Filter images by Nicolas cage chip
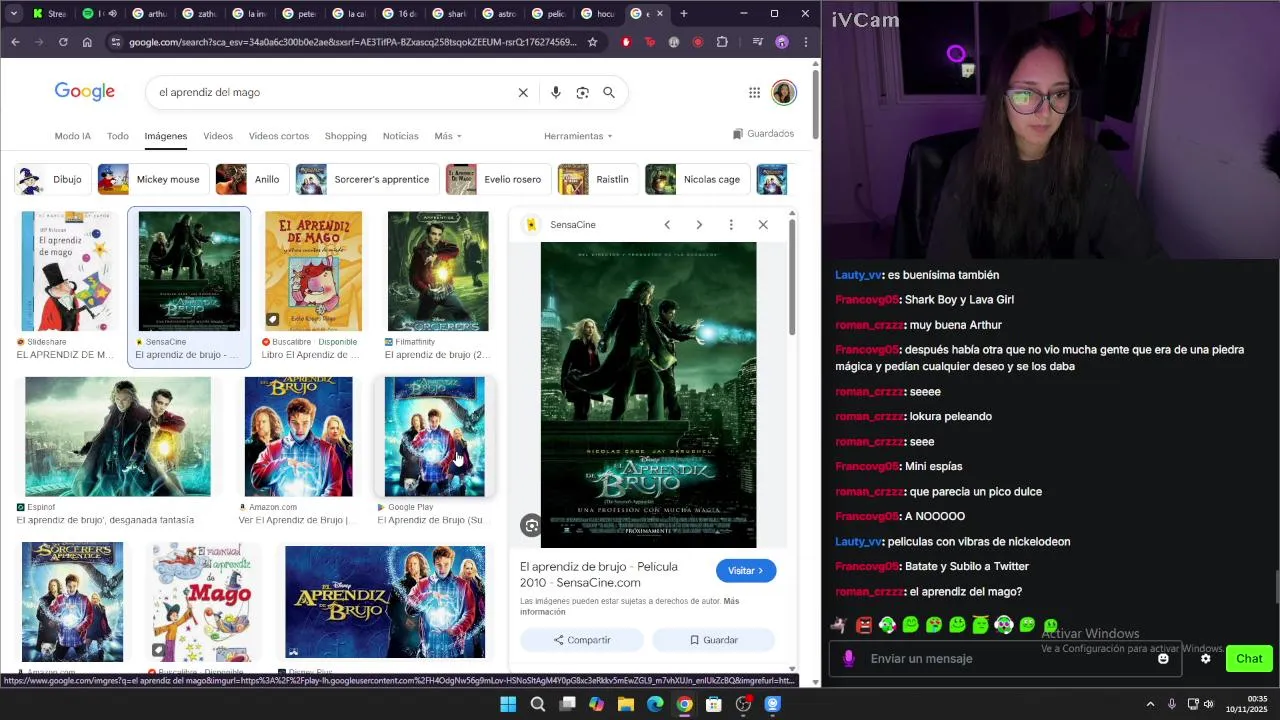 (x=697, y=180)
